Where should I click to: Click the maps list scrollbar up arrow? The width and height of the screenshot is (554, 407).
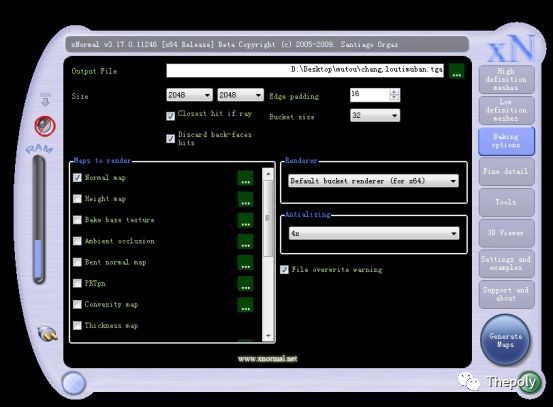268,173
